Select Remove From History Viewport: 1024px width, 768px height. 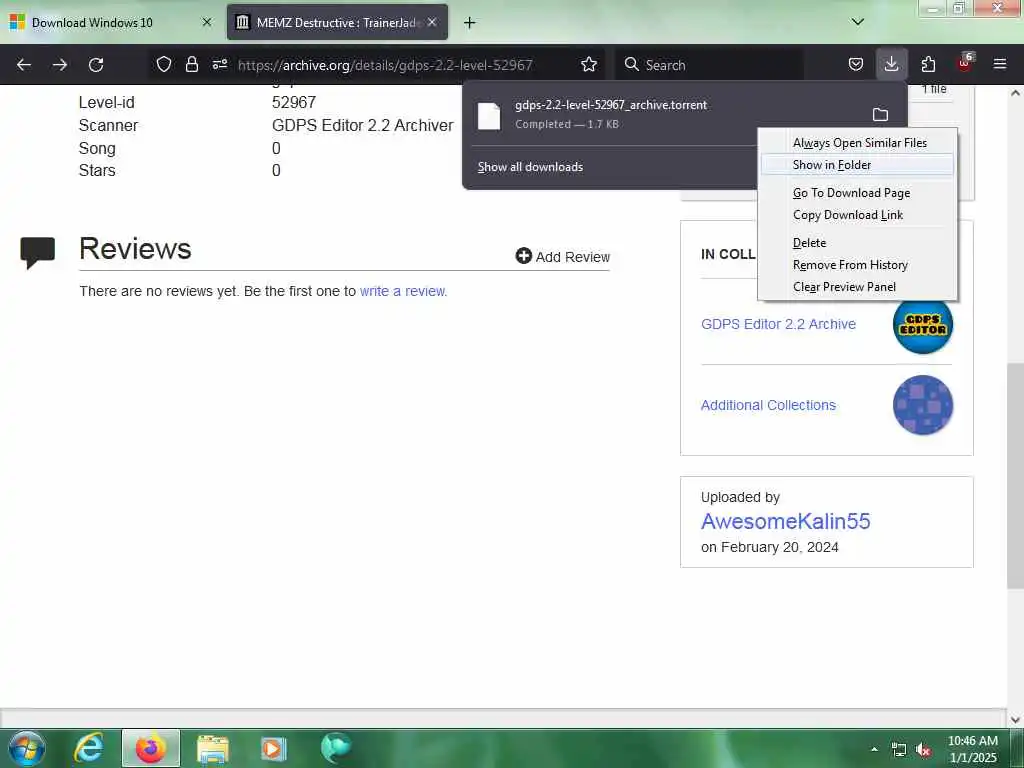click(857, 265)
